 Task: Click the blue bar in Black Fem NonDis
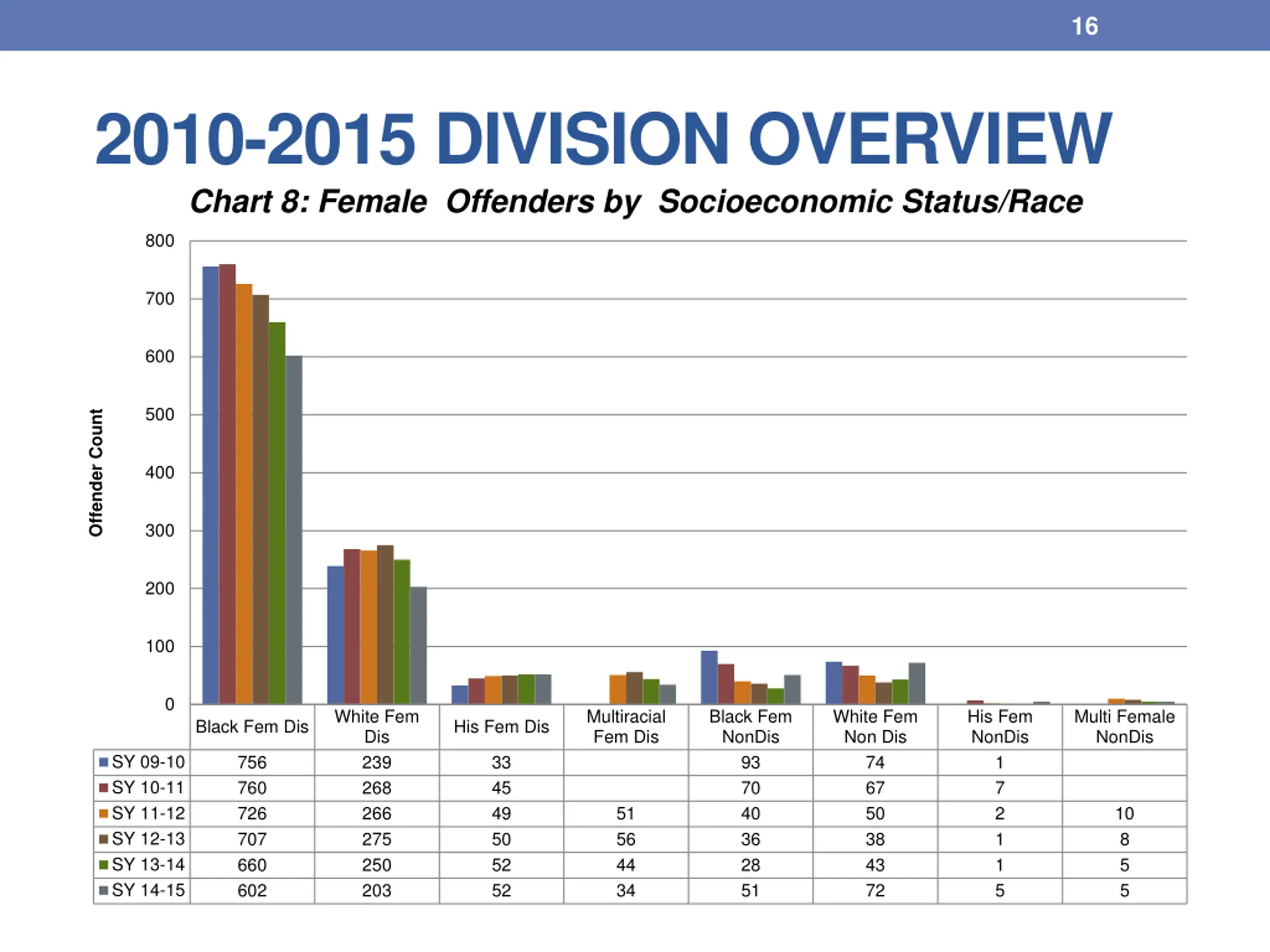tap(709, 677)
